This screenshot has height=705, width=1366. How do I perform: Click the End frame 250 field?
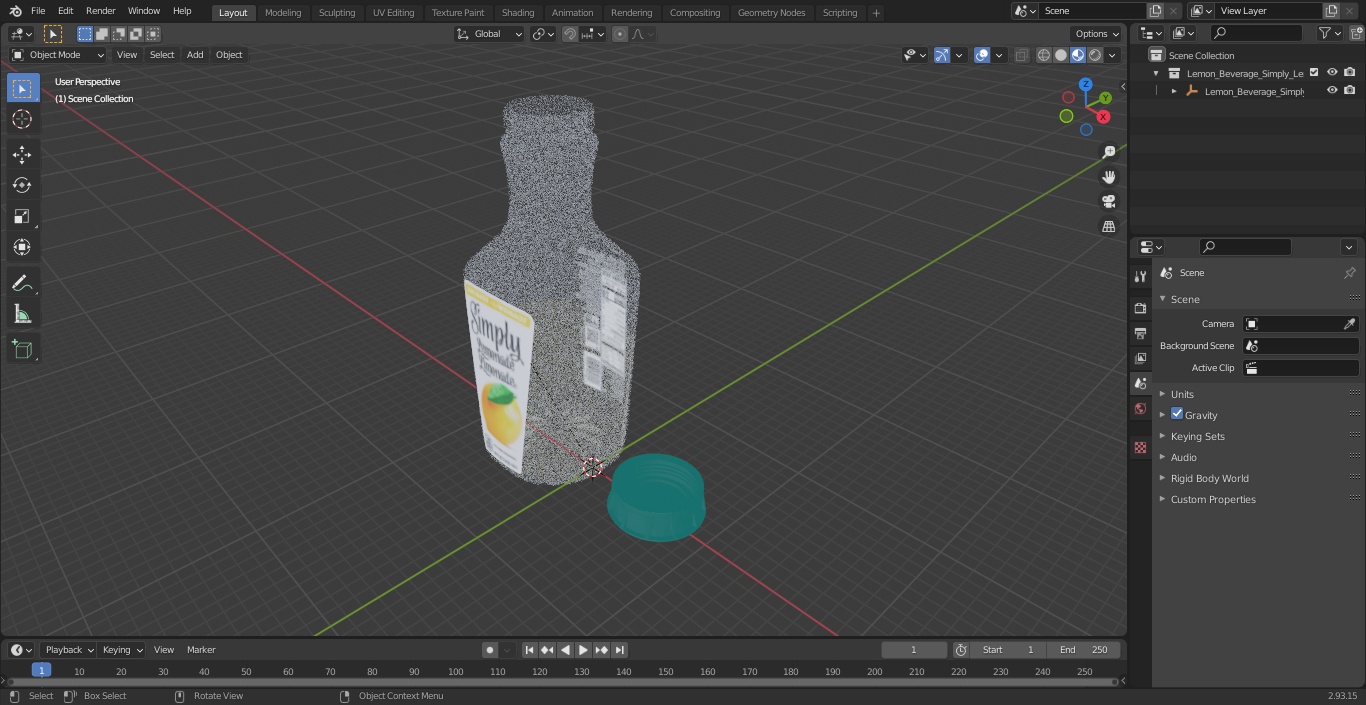point(1084,650)
